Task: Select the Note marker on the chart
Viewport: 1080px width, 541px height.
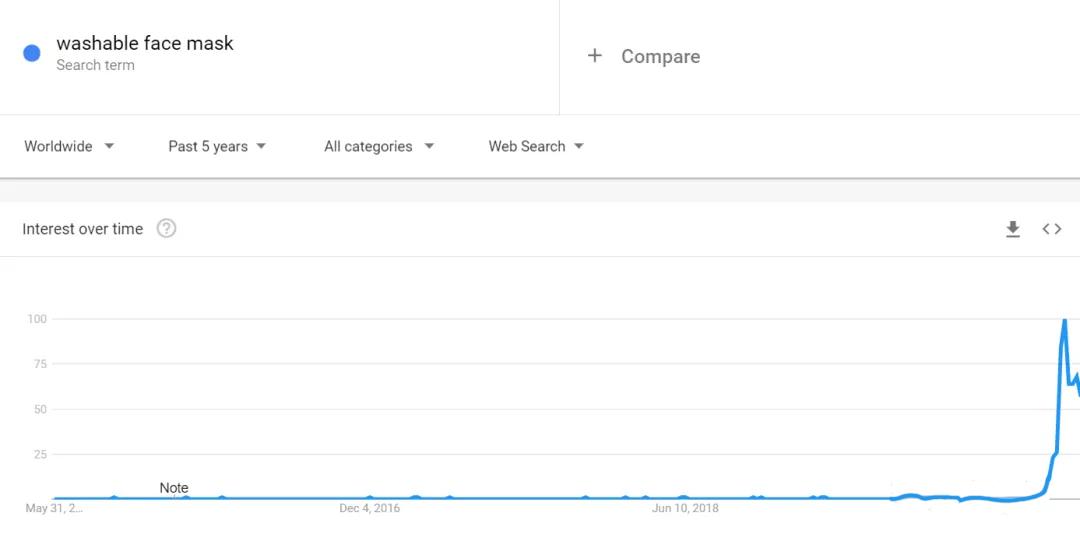Action: tap(174, 488)
